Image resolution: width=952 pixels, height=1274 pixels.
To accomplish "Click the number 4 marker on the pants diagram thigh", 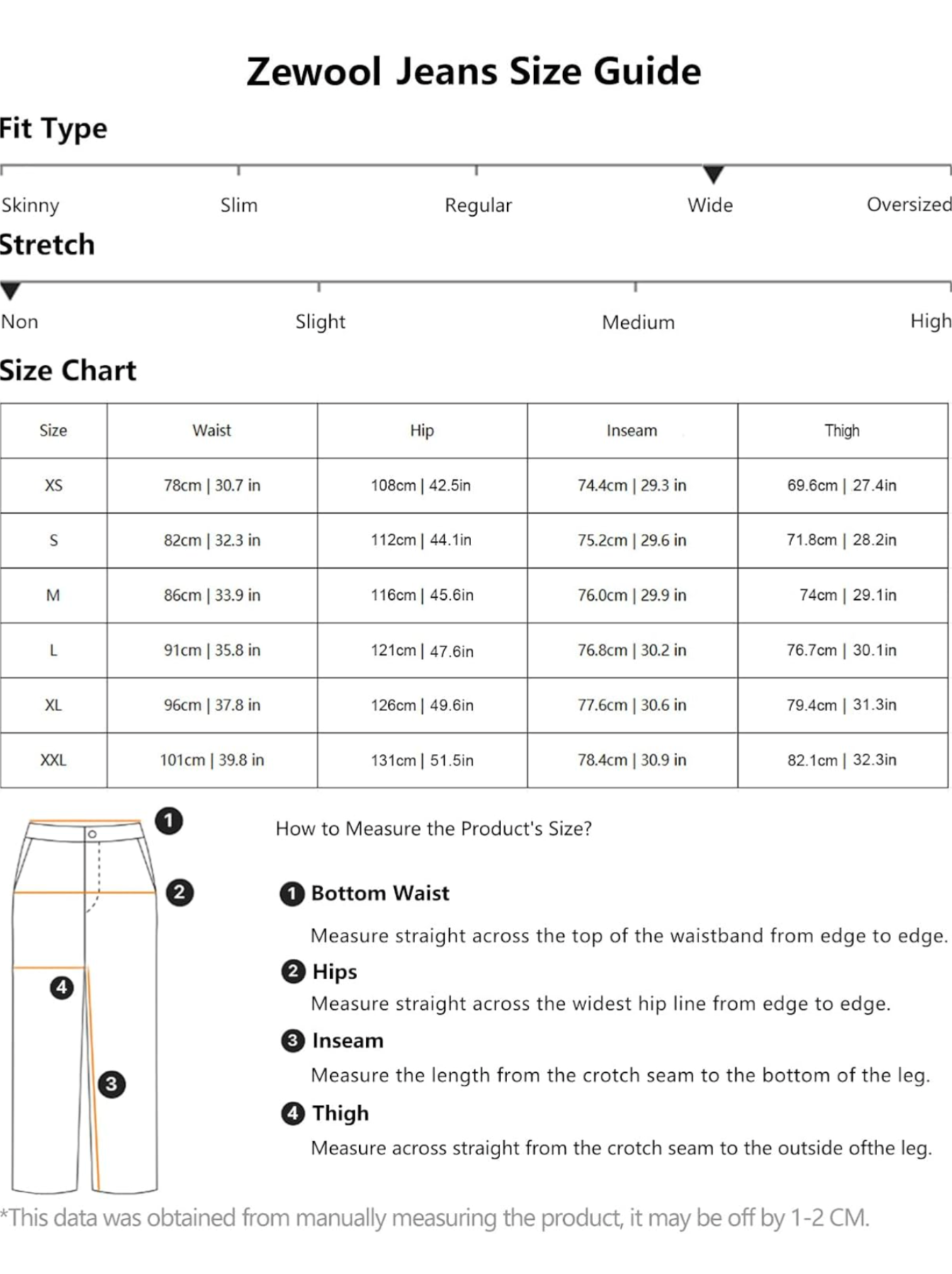I will 62,986.
